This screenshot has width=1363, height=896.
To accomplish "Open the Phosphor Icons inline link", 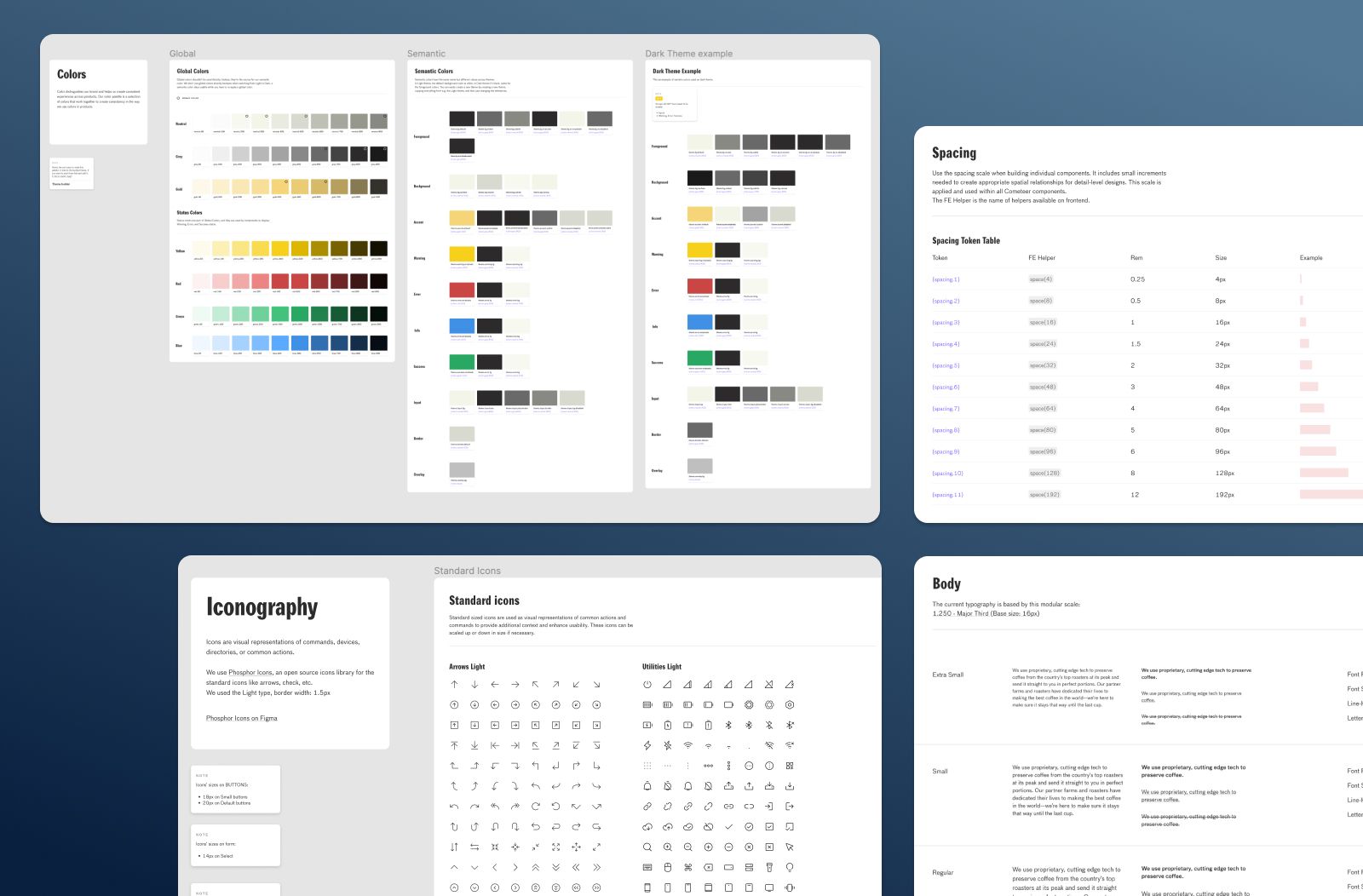I will (250, 672).
